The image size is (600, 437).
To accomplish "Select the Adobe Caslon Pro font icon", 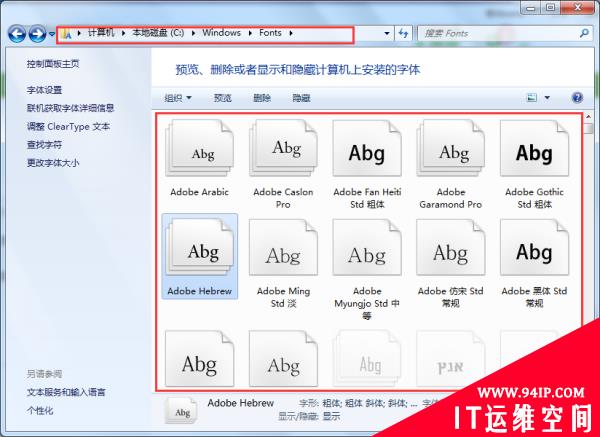I will (x=283, y=148).
